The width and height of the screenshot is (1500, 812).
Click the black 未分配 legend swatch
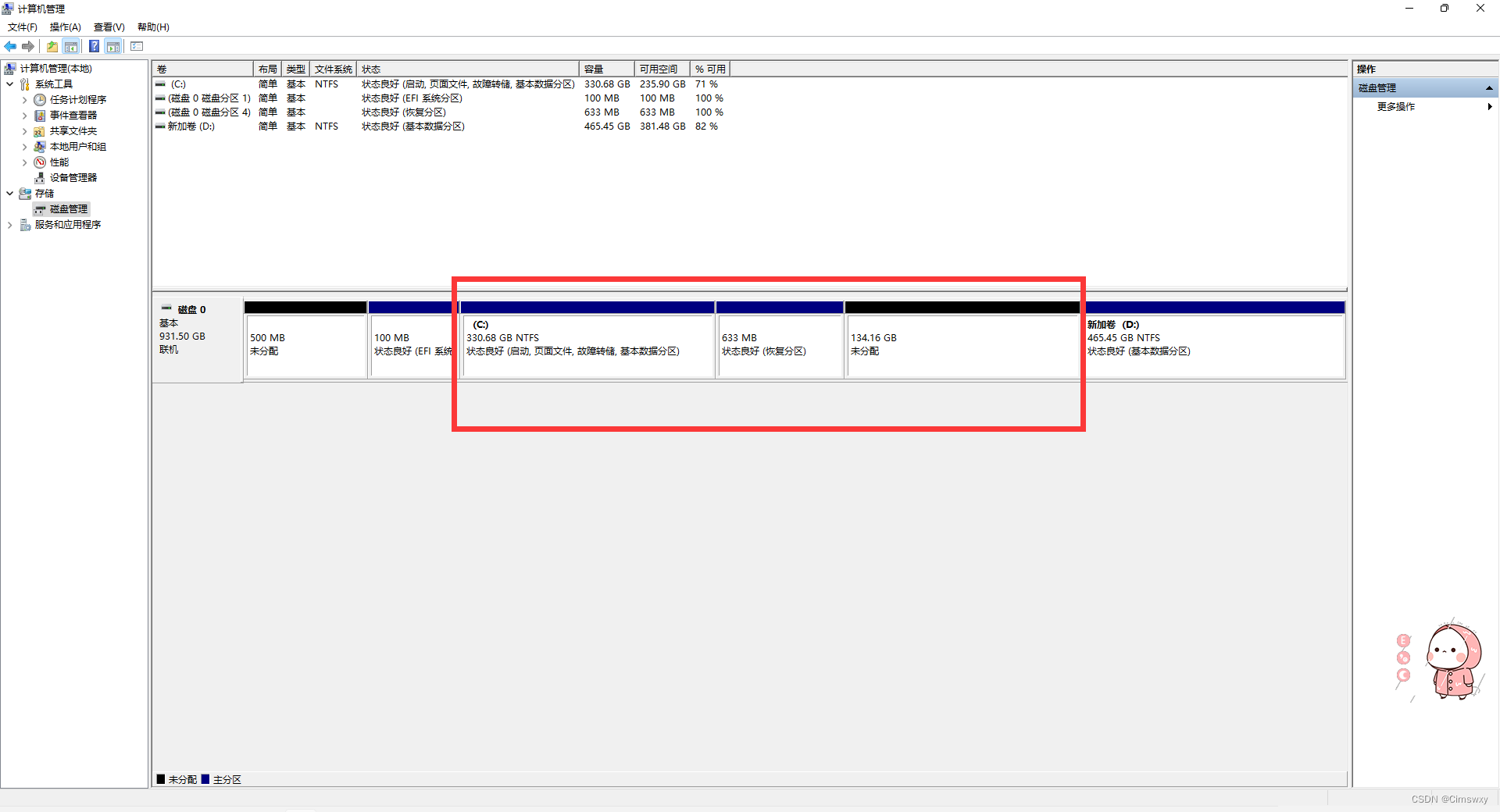pos(161,779)
